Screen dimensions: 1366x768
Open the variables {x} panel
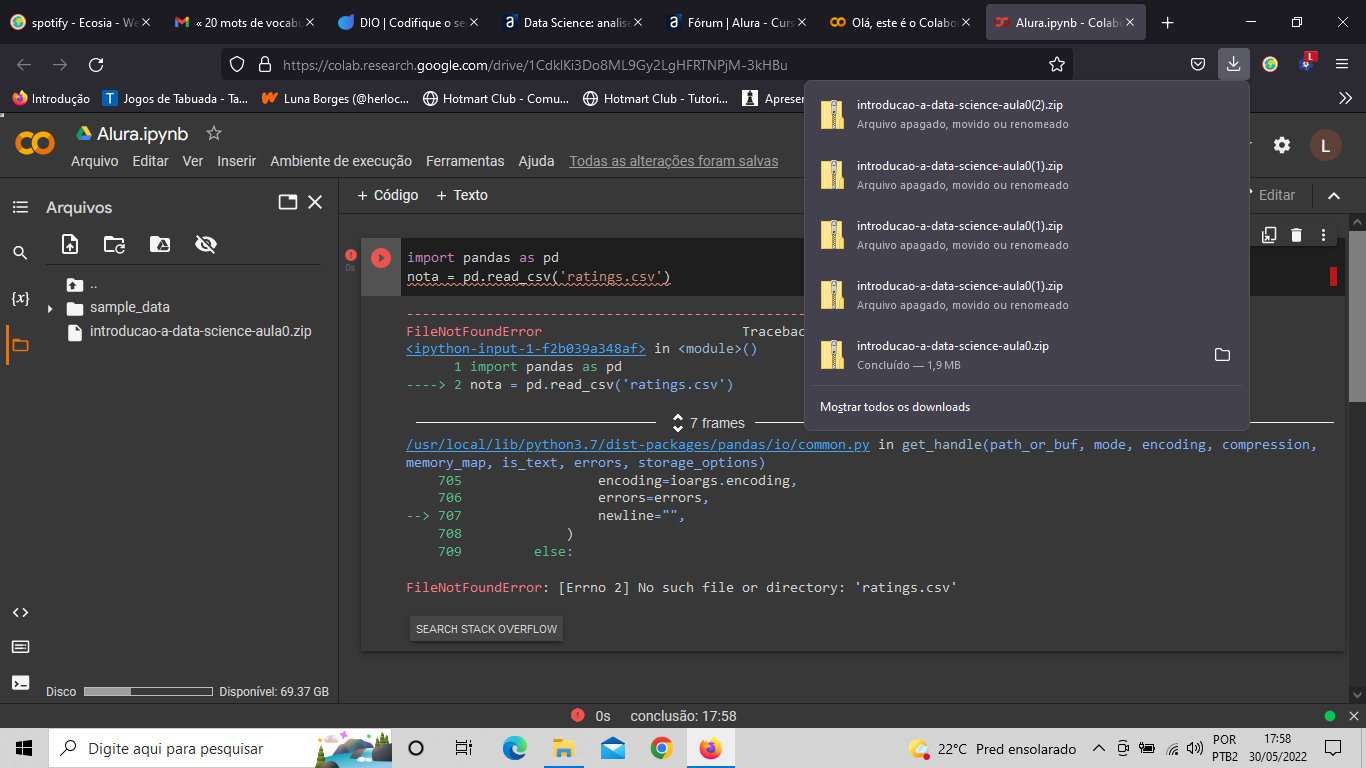(20, 298)
